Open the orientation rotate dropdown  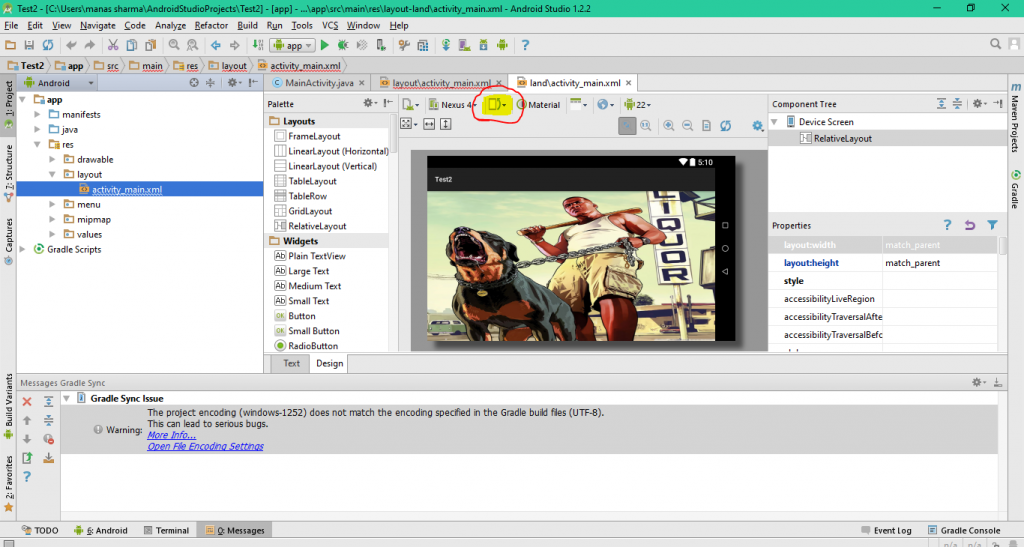[x=497, y=104]
